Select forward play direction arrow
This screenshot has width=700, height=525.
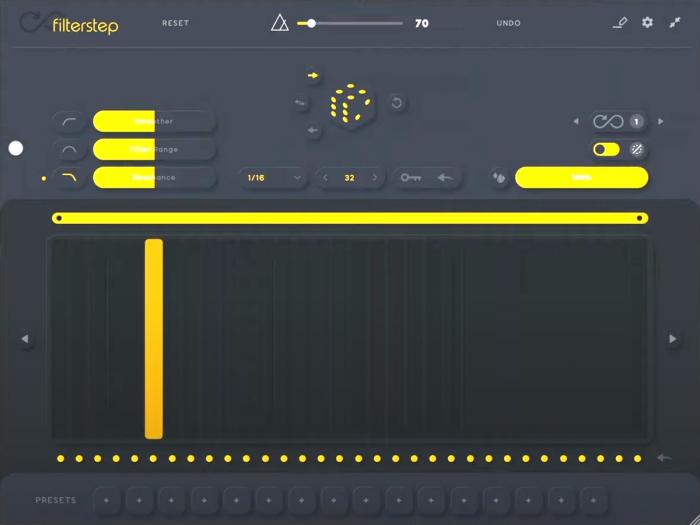point(313,75)
